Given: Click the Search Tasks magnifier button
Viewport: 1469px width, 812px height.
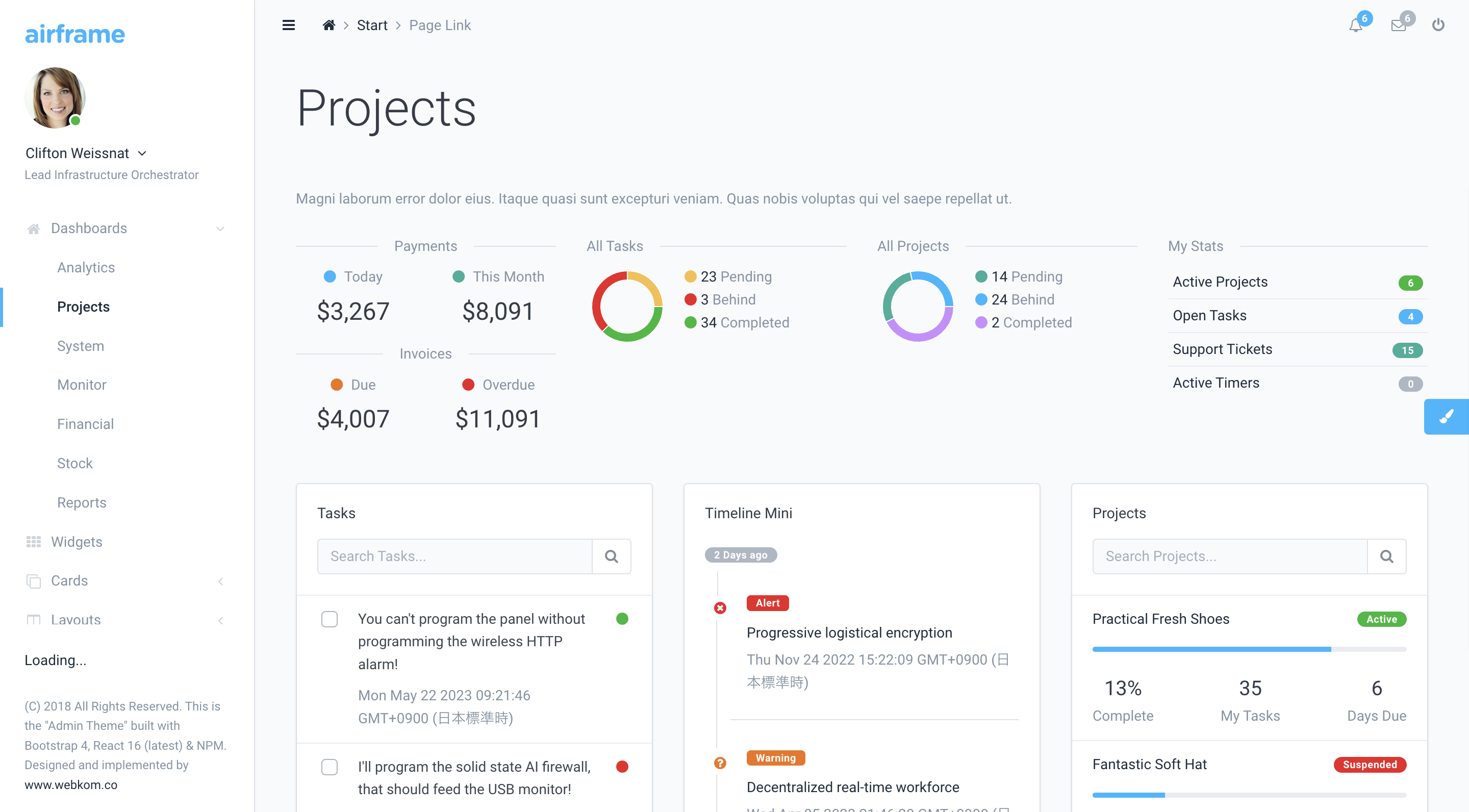Looking at the screenshot, I should pos(612,556).
